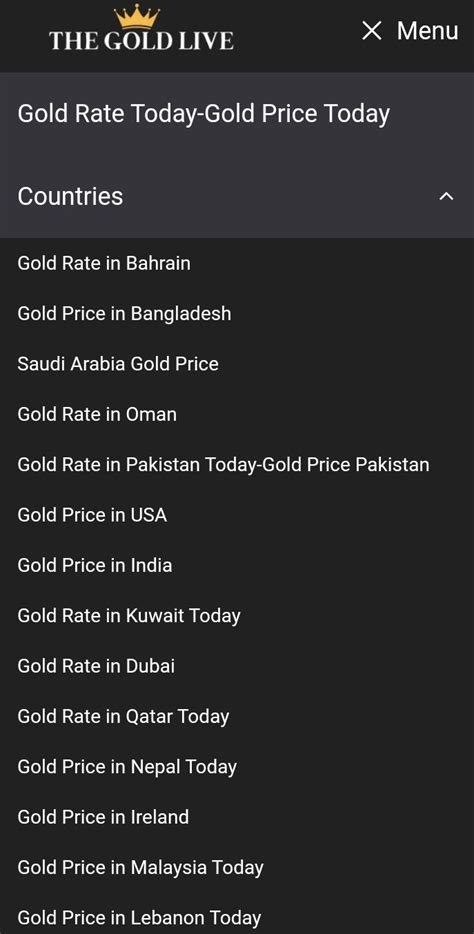Open Gold Rate in Pakistan Today link

coord(223,465)
